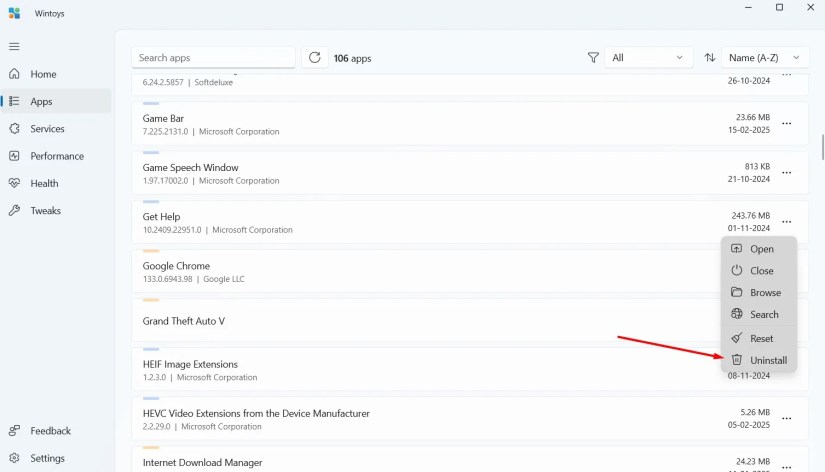Choose Reset in context menu
The width and height of the screenshot is (825, 472).
759,338
